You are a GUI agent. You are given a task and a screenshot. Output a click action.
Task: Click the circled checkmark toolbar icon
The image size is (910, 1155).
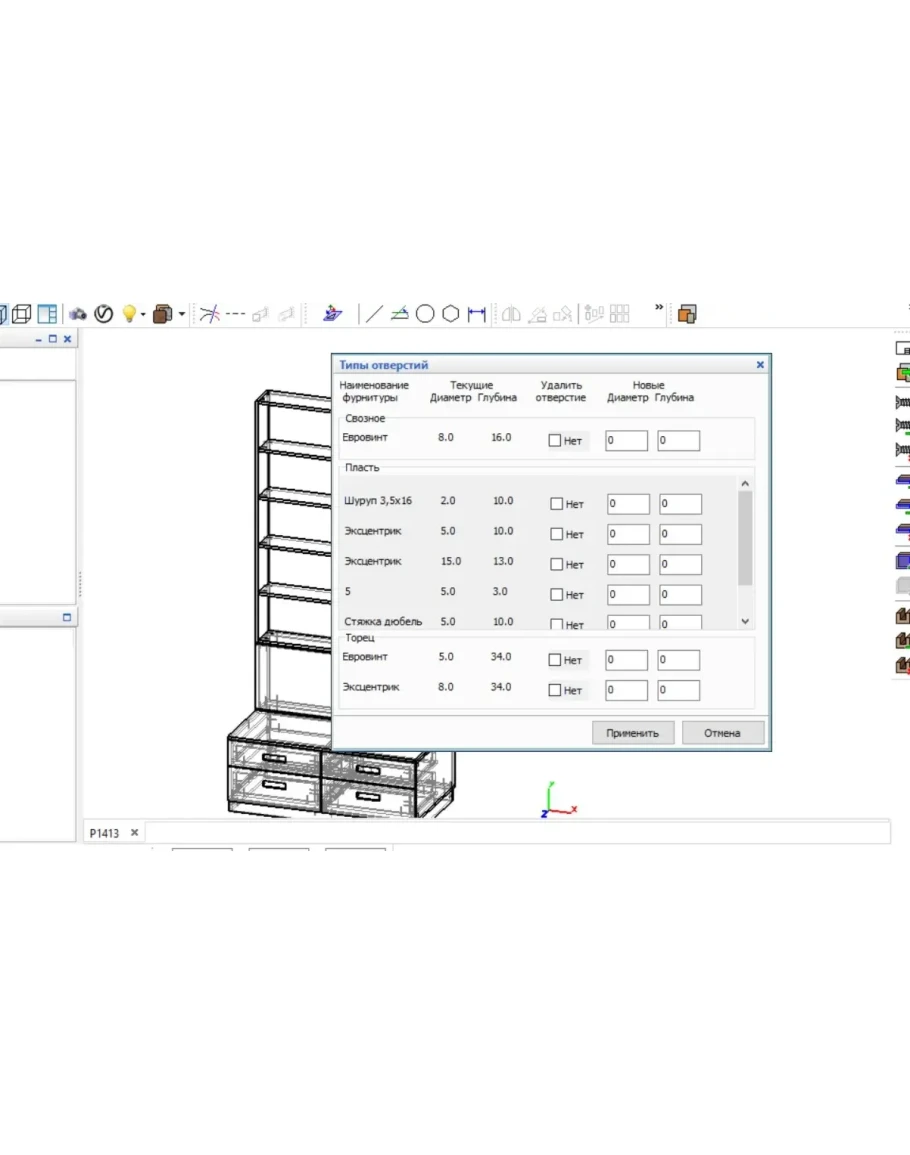point(103,314)
